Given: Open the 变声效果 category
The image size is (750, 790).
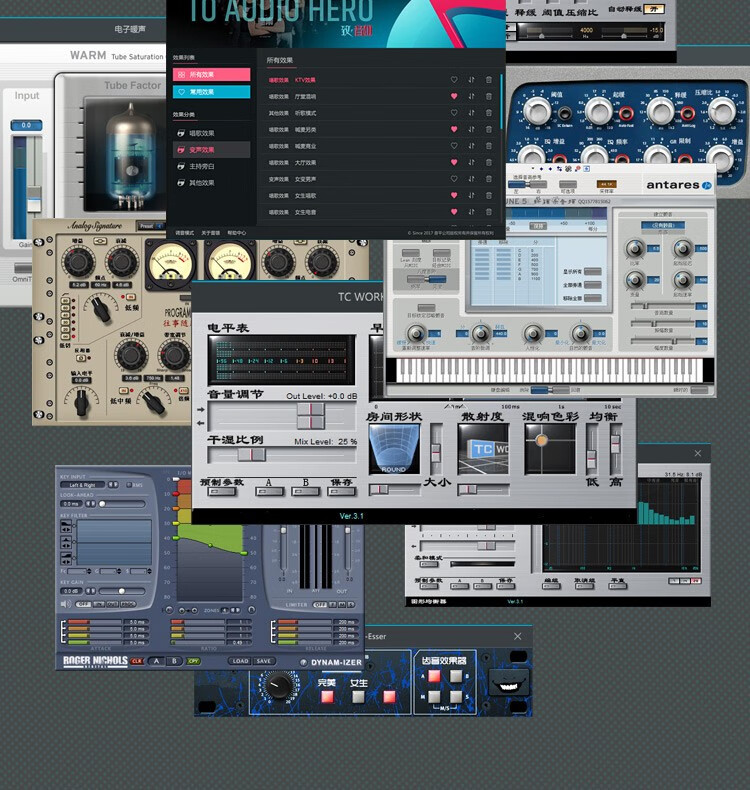Looking at the screenshot, I should (x=212, y=150).
